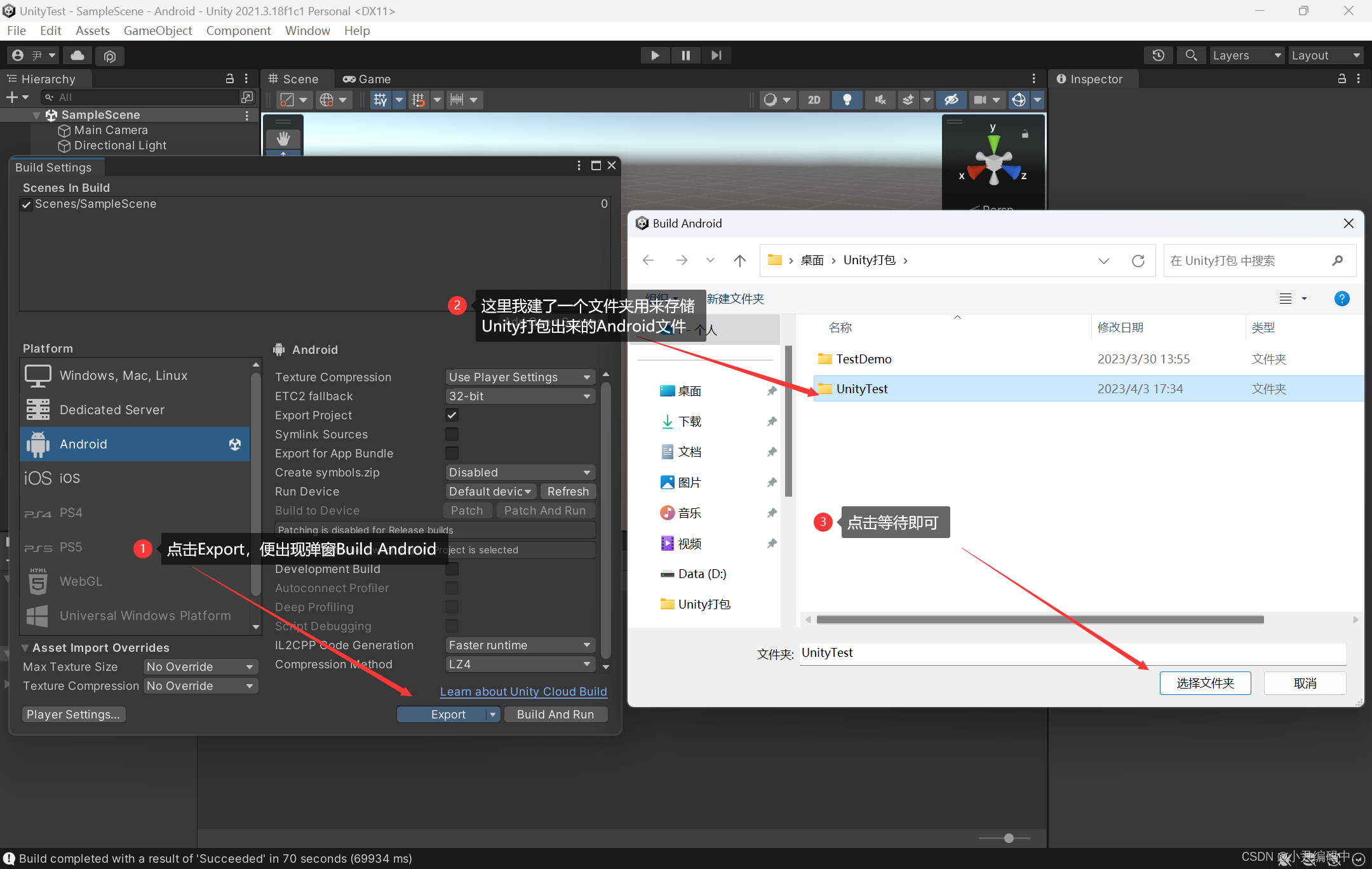This screenshot has width=1372, height=869.
Task: Click refresh icon in Build Android dialog
Action: [x=1138, y=261]
